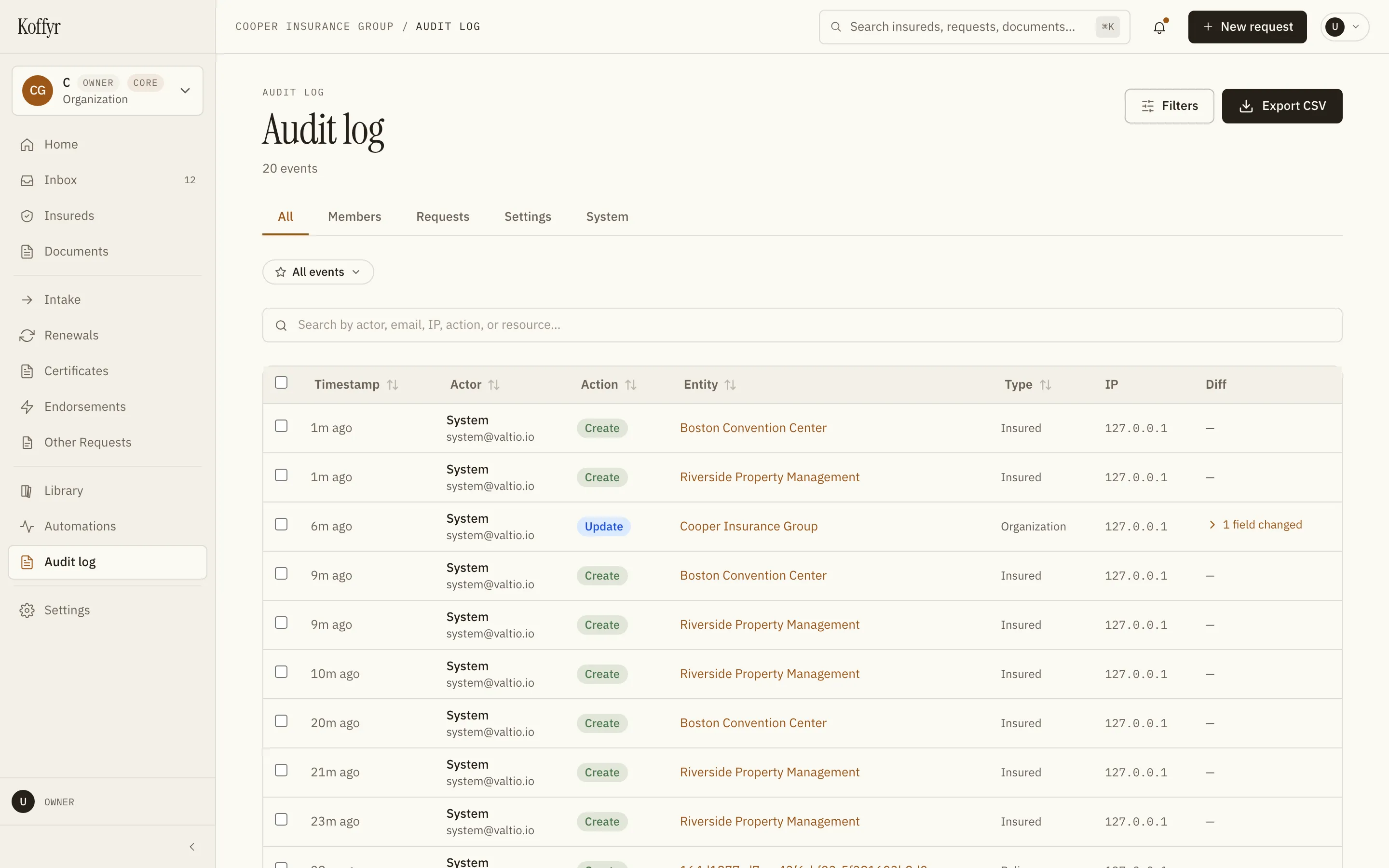Click the Endorsements lightning icon

pyautogui.click(x=27, y=407)
